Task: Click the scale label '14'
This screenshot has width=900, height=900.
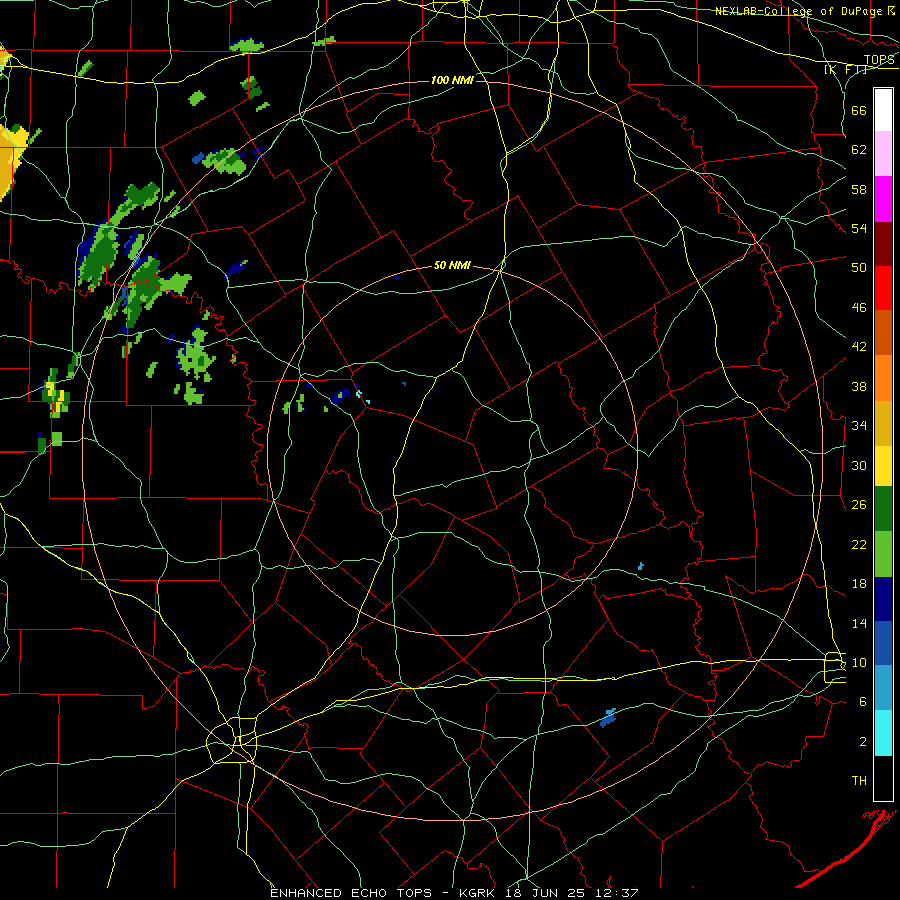Action: point(859,623)
